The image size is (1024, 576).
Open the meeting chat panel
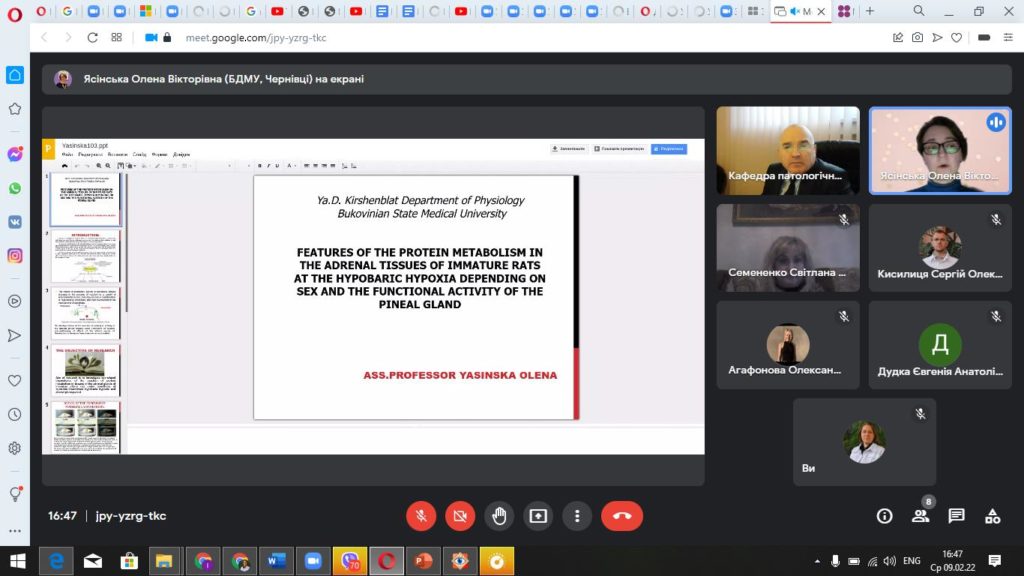click(956, 516)
